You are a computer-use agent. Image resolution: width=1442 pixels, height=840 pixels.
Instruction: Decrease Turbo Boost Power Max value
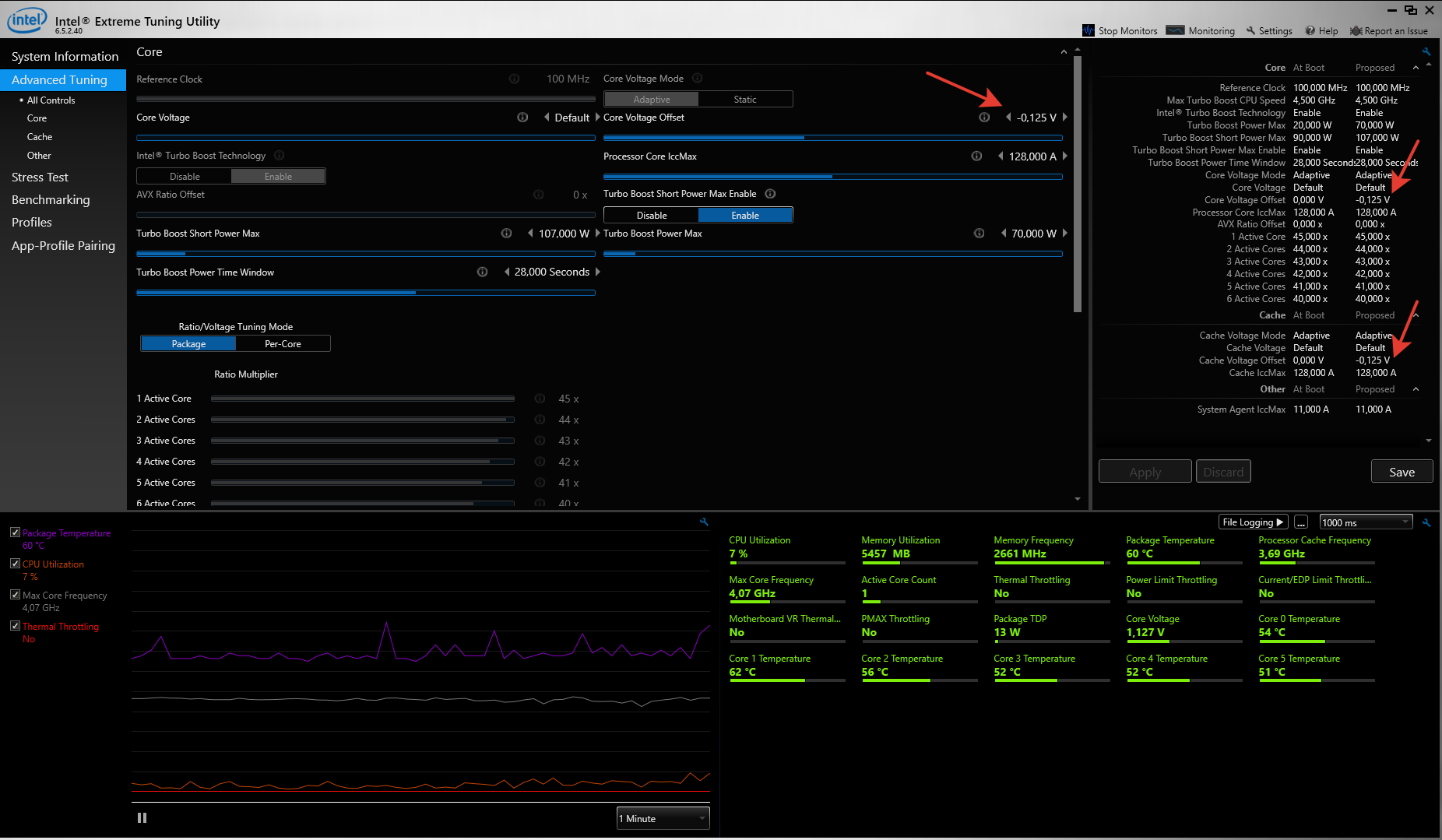(x=1004, y=234)
